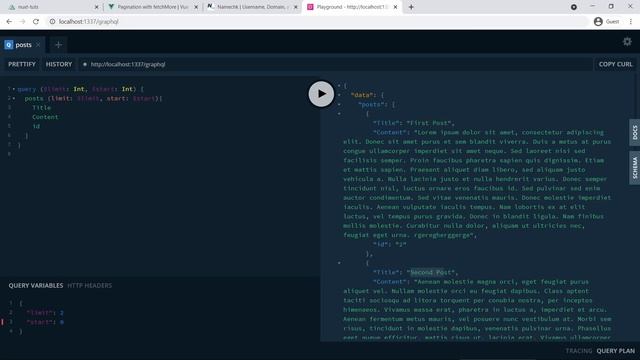Collapse the root response object
640x360 pixels.
339,85
